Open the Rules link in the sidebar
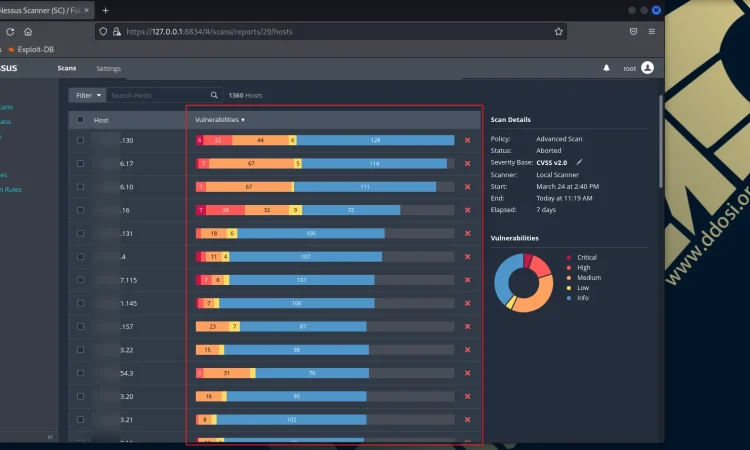 [x=11, y=189]
